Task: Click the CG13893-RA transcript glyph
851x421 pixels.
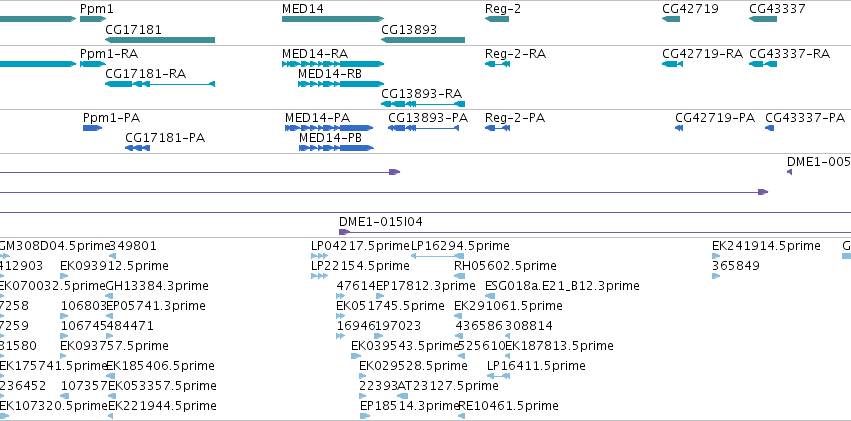Action: tap(423, 104)
